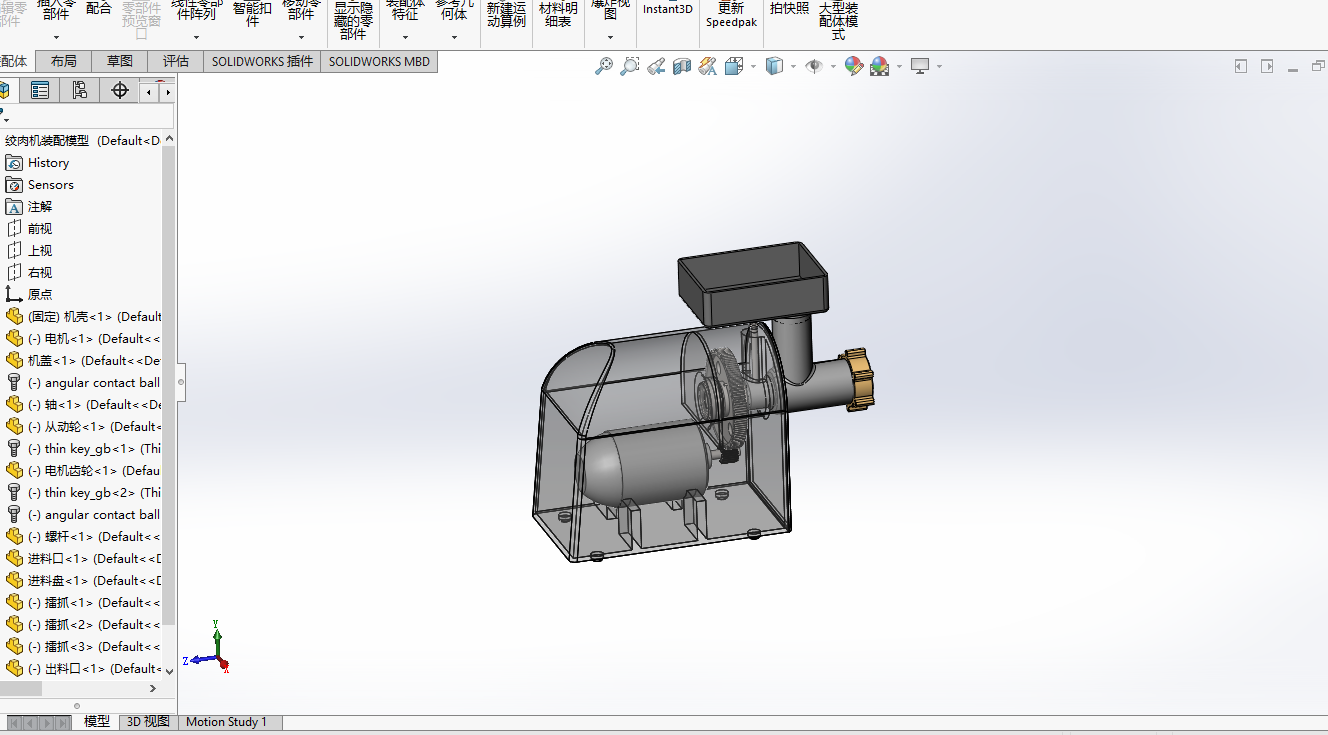
Task: Open the PropertyManager panel tab
Action: click(40, 91)
